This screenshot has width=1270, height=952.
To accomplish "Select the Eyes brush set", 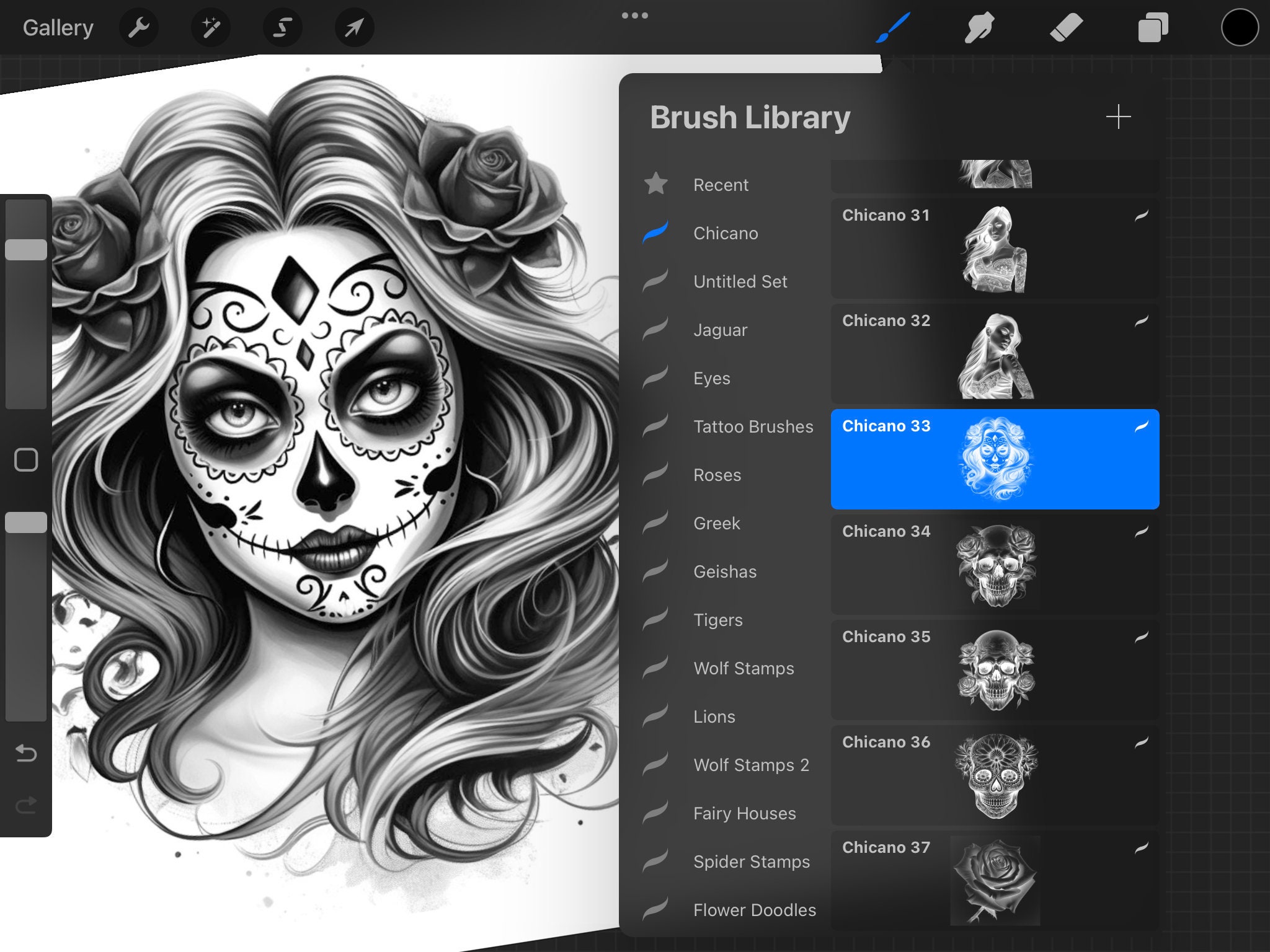I will tap(712, 378).
